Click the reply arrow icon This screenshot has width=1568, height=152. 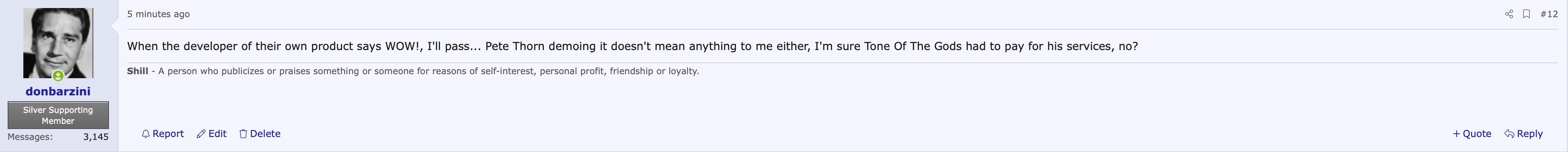pyautogui.click(x=1510, y=134)
